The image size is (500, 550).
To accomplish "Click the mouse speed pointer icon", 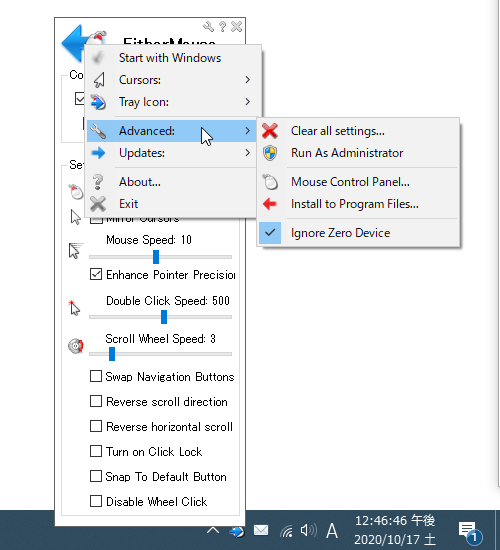I will point(75,250).
